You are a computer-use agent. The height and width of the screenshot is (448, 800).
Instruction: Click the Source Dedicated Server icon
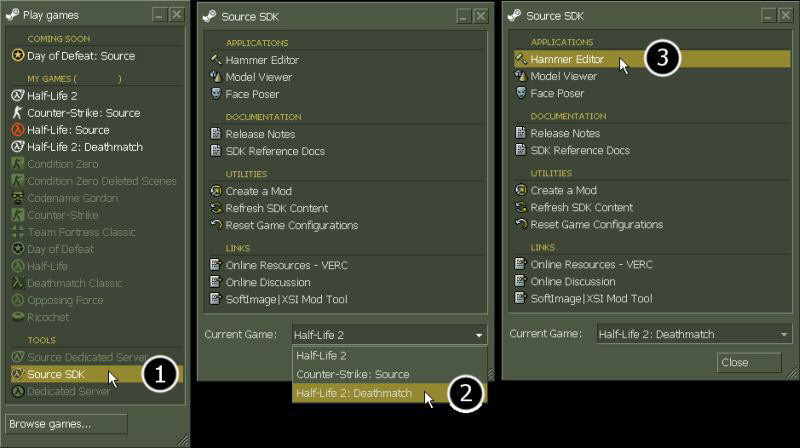click(18, 357)
